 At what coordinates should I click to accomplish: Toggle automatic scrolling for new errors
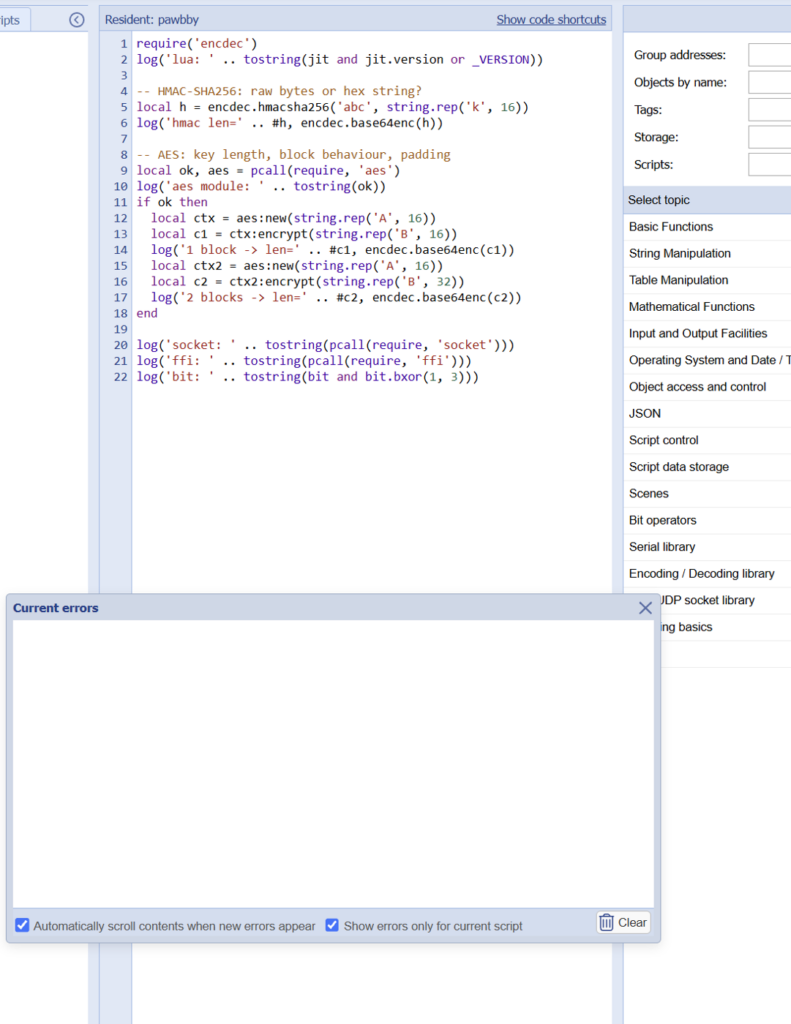pos(22,925)
